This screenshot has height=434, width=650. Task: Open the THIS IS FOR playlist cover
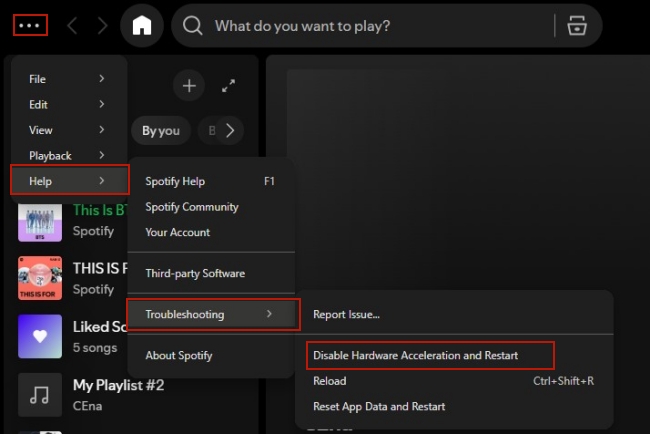pos(40,278)
